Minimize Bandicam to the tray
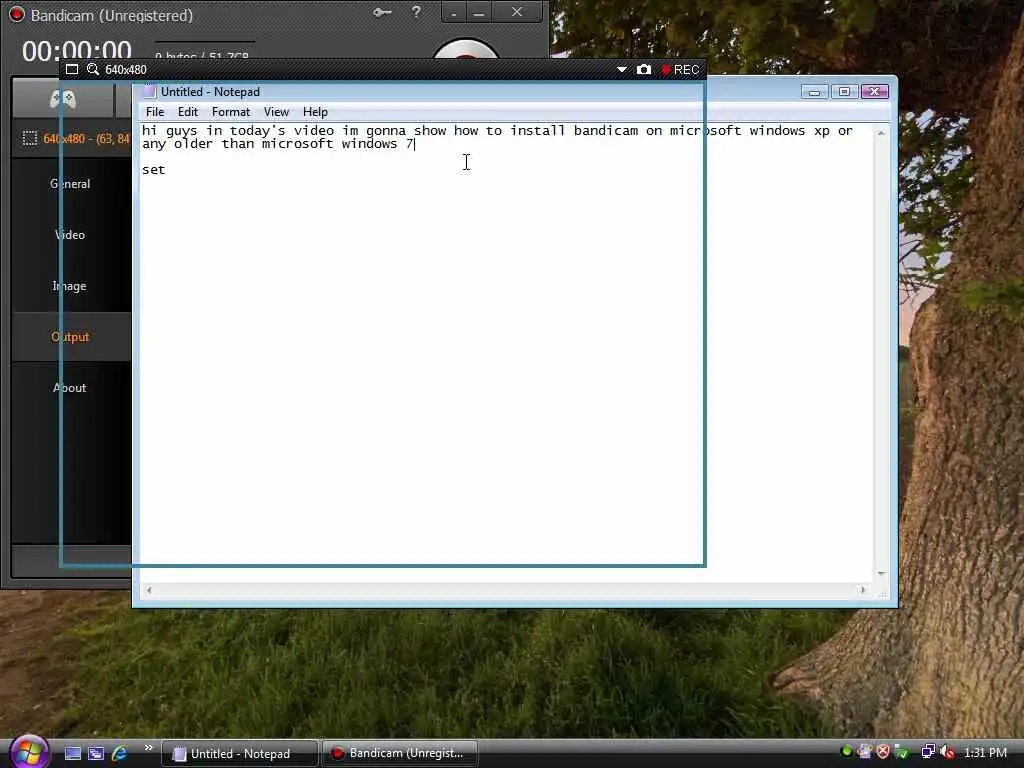Viewport: 1024px width, 768px height. coord(454,12)
